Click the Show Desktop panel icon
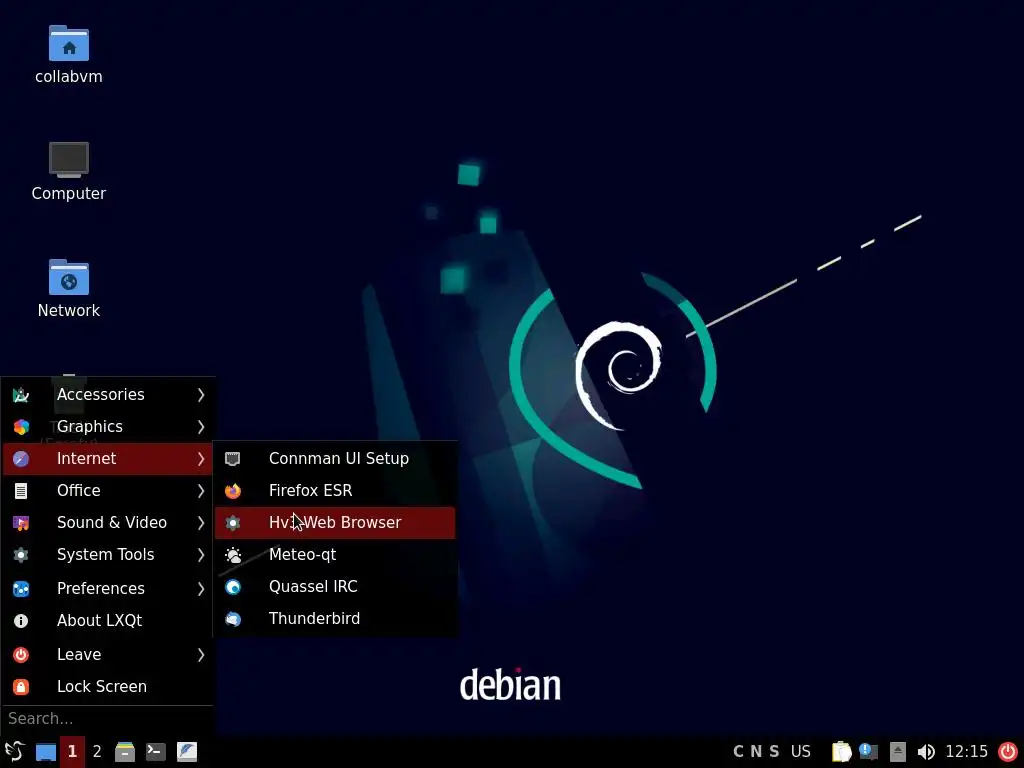This screenshot has width=1024, height=768. 46,752
